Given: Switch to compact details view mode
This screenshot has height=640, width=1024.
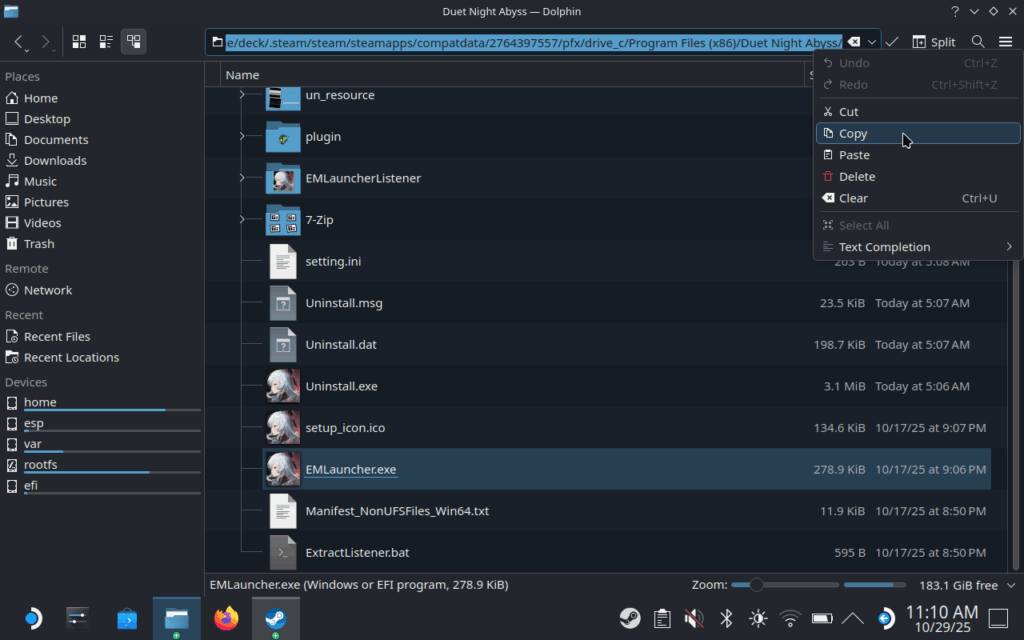Looking at the screenshot, I should 106,42.
